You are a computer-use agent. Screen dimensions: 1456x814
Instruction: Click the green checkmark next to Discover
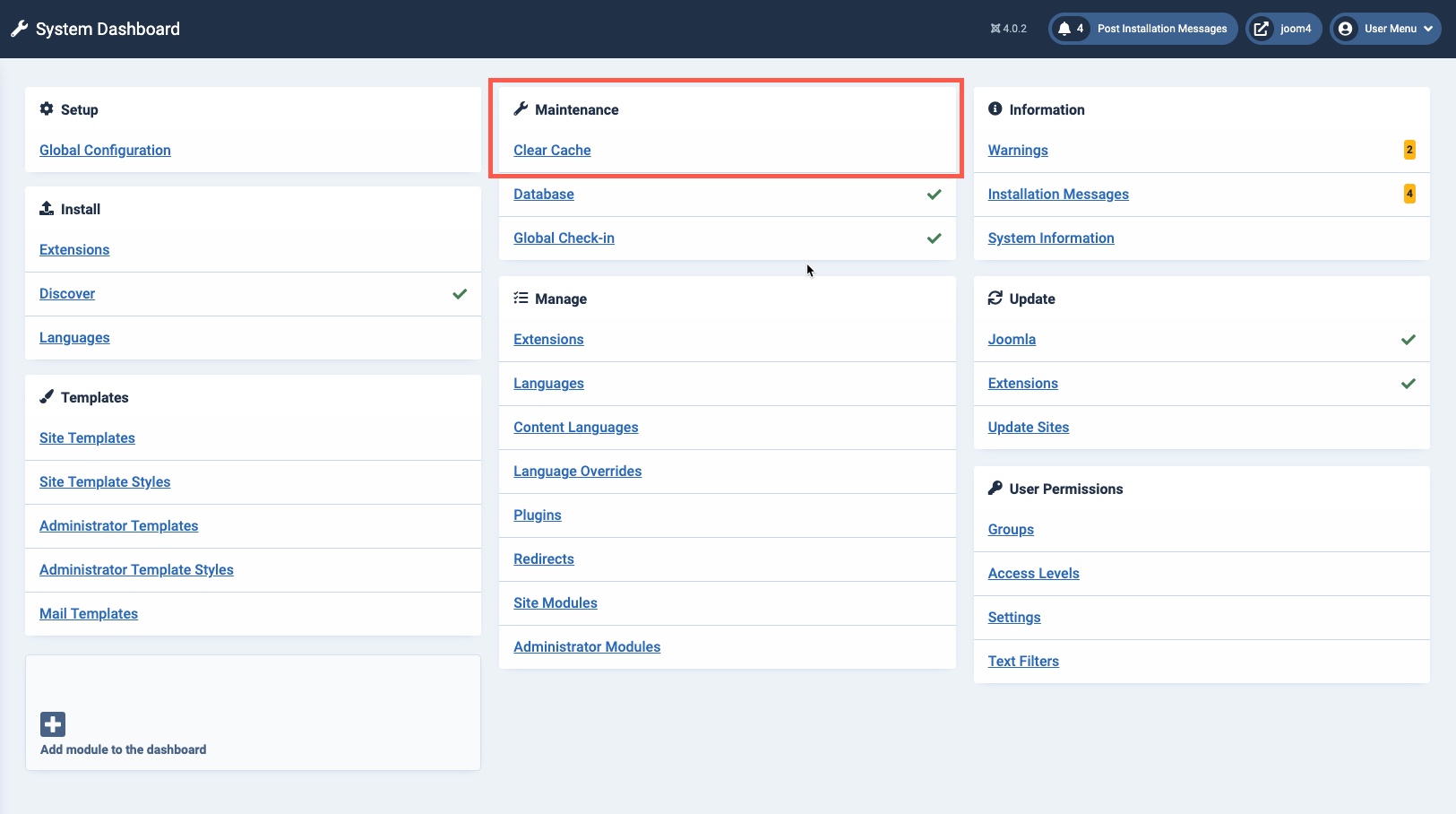tap(460, 294)
